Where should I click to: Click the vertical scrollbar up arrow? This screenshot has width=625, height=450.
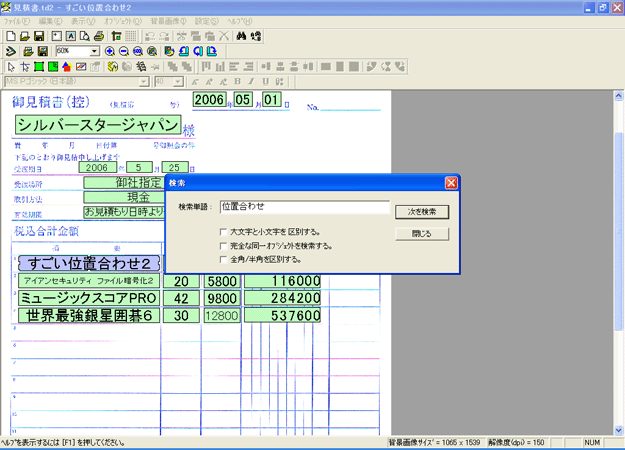point(618,96)
